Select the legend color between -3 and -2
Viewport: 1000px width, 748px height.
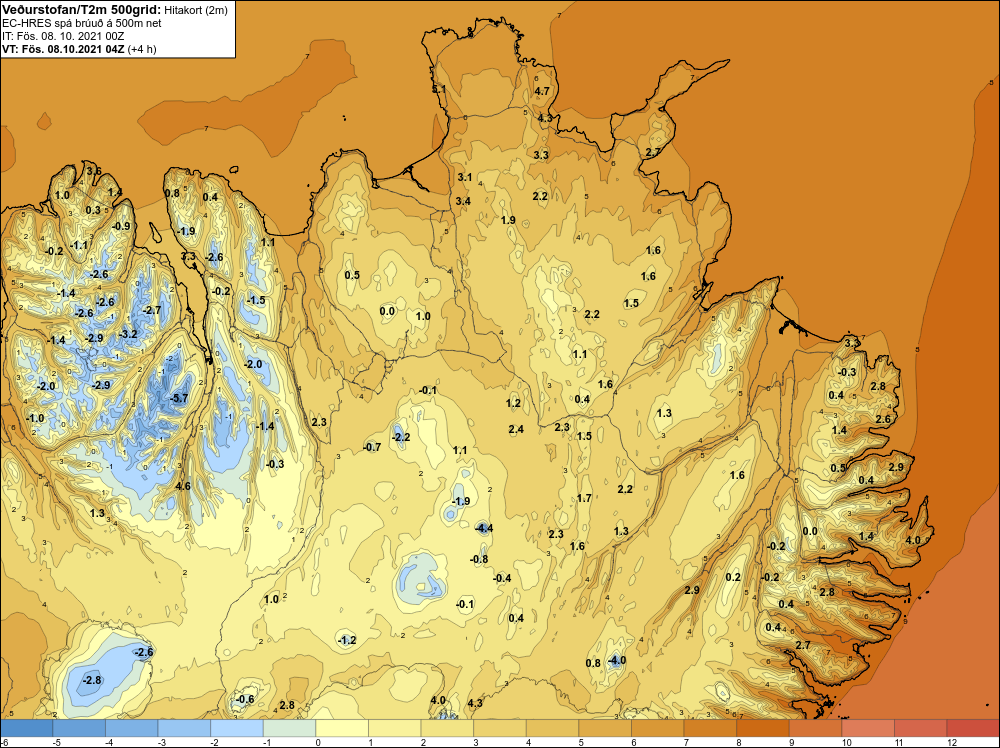[x=184, y=728]
